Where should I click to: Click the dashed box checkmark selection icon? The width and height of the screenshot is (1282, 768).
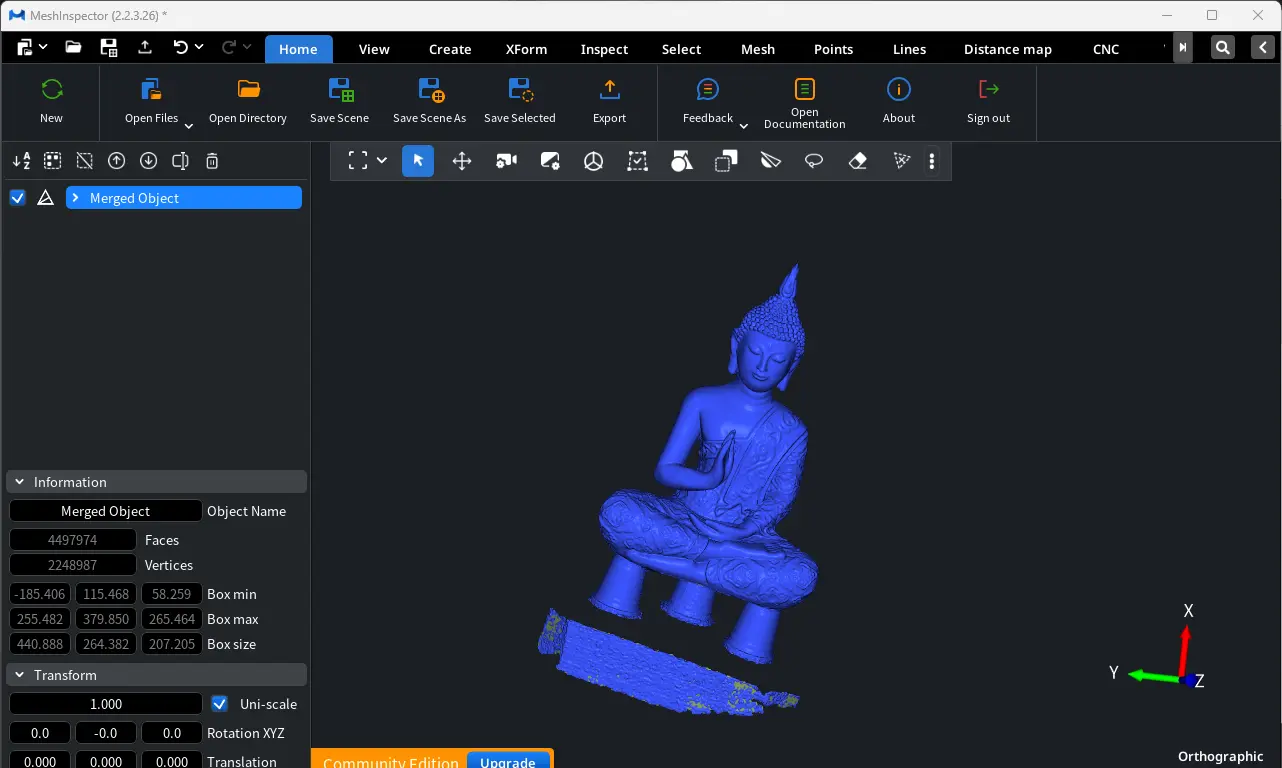638,161
